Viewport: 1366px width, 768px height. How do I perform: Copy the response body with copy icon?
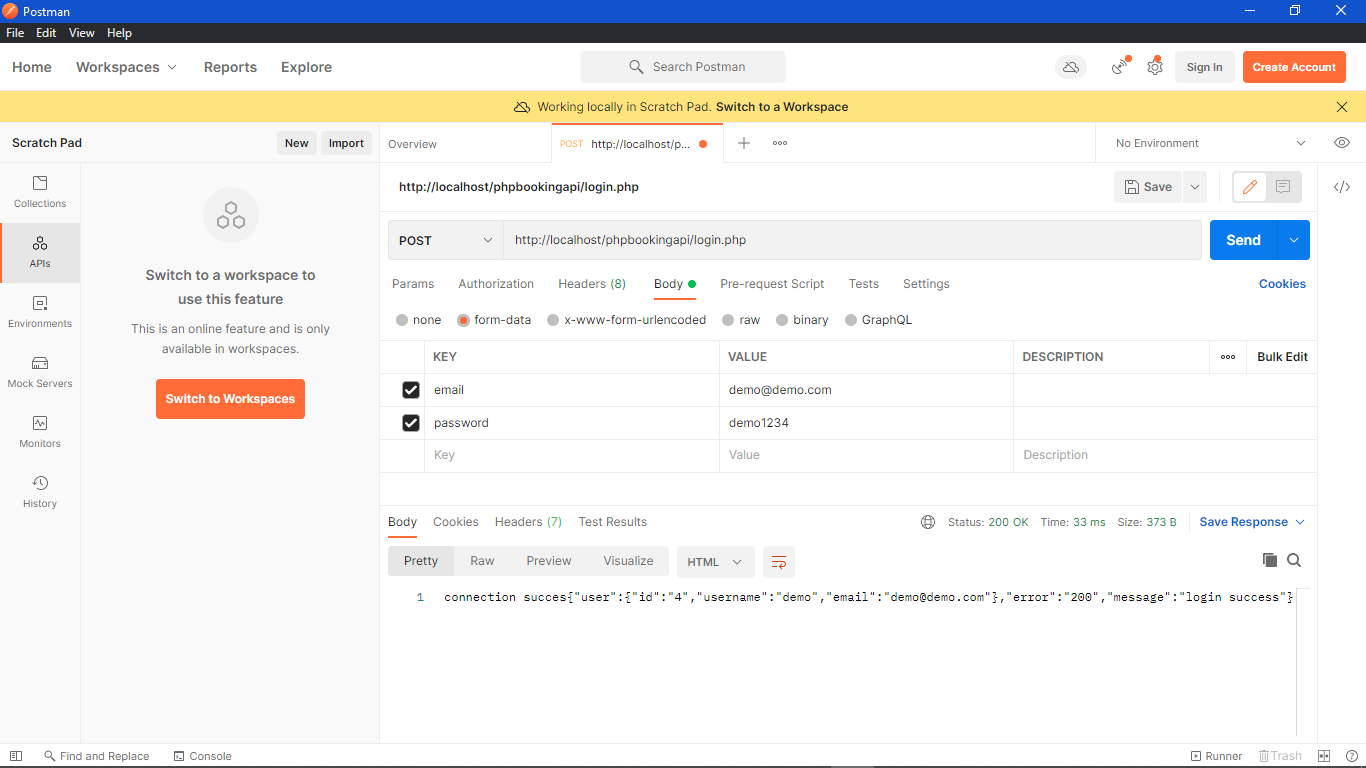click(x=1270, y=560)
